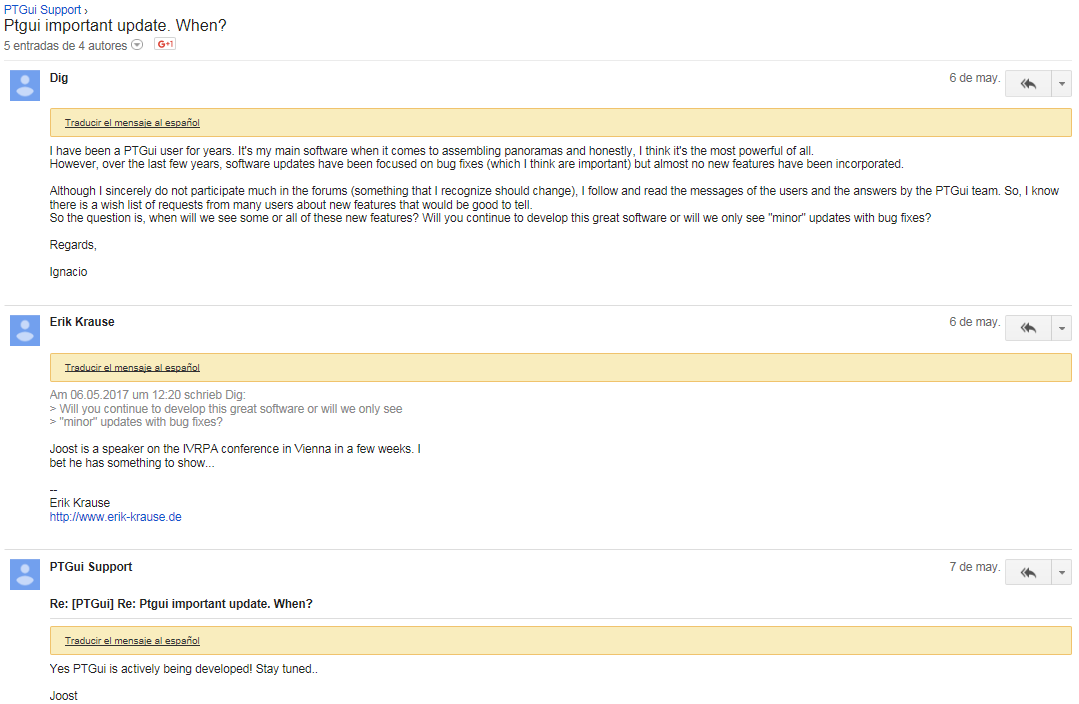Viewport: 1079px width, 704px height.
Task: Open the more options dropdown on Dig's post
Action: [x=1062, y=84]
